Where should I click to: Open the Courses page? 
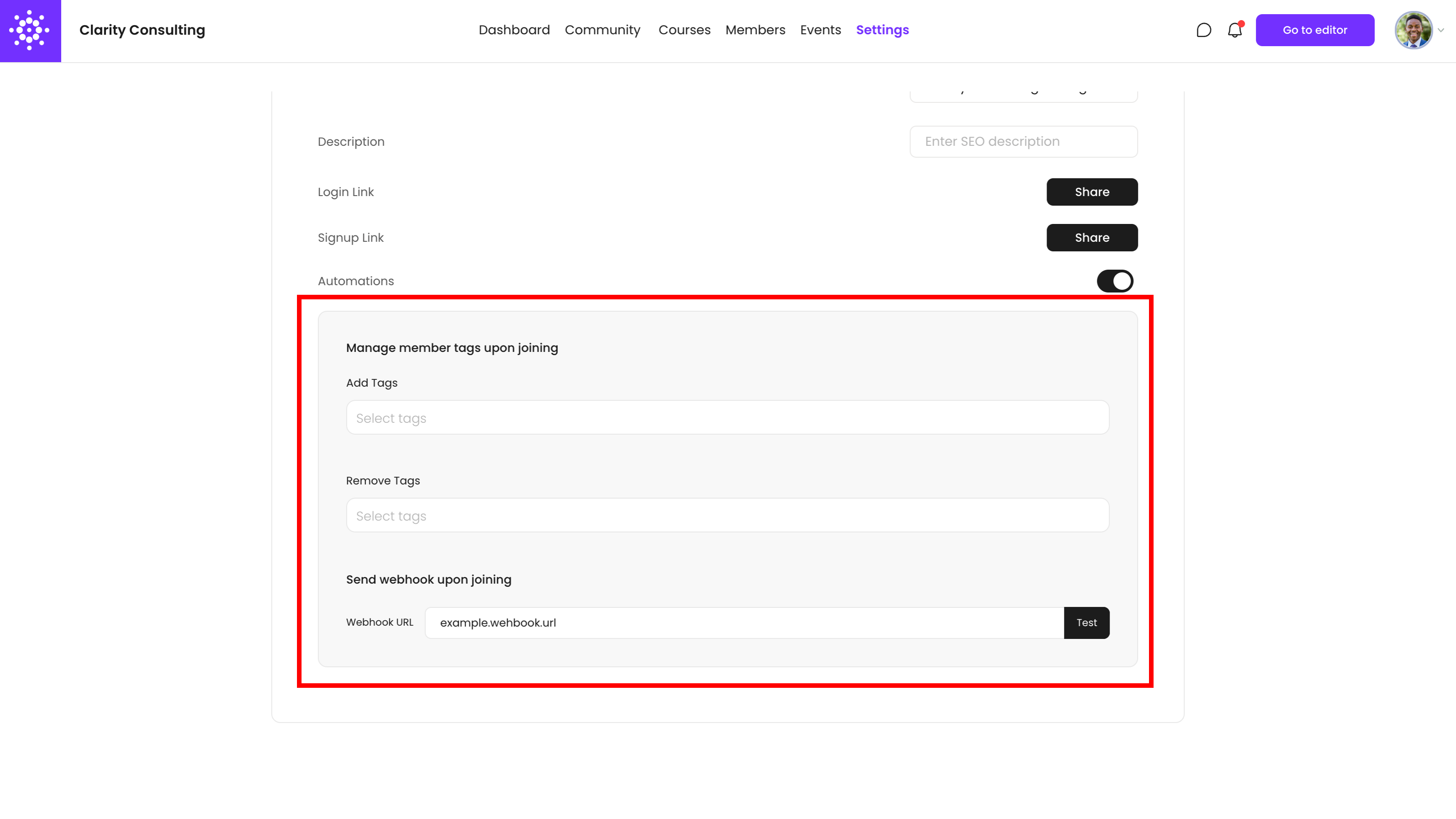tap(684, 30)
